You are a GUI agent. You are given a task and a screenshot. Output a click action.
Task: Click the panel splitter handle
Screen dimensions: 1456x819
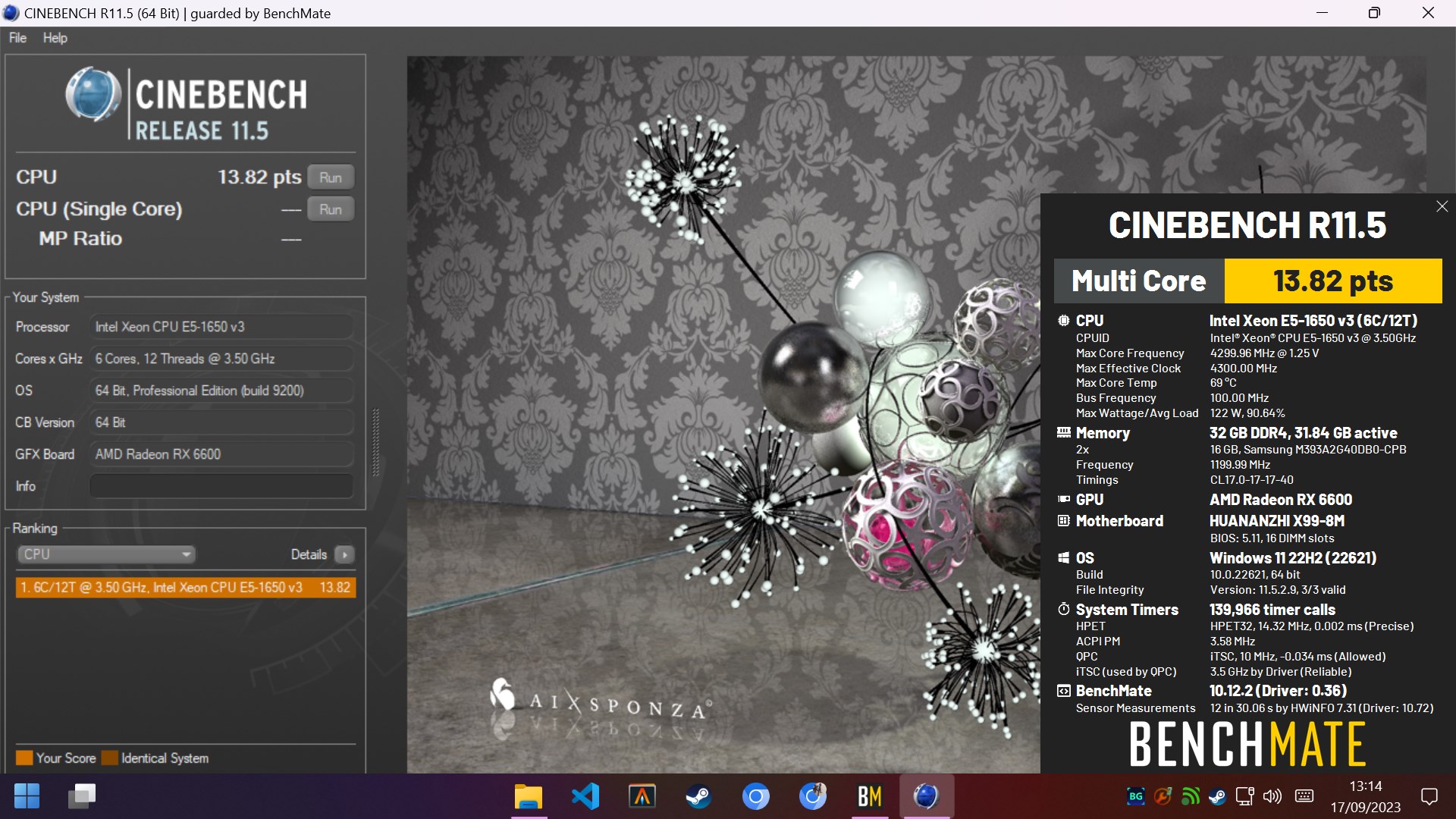pos(375,443)
